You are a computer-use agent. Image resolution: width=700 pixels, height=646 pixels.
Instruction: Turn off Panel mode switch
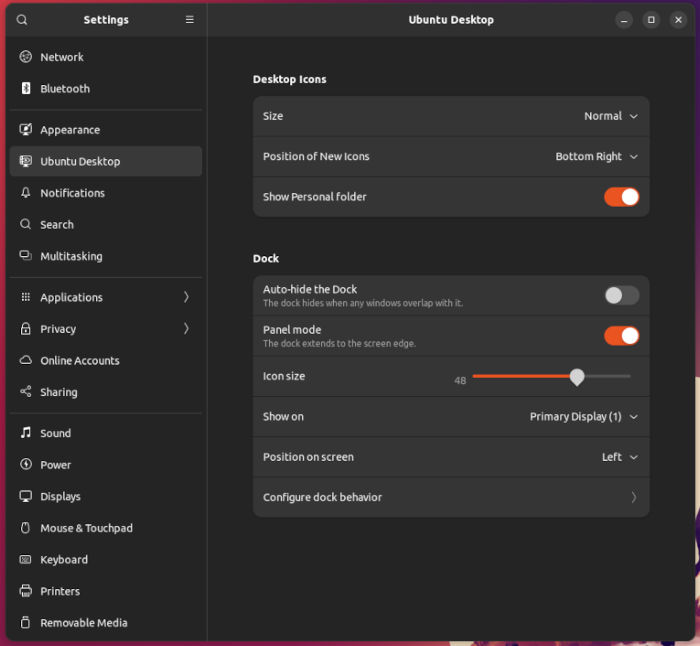621,336
